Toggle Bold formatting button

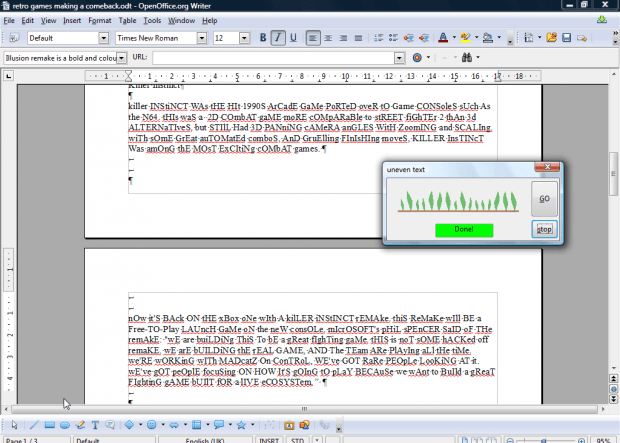[264, 38]
